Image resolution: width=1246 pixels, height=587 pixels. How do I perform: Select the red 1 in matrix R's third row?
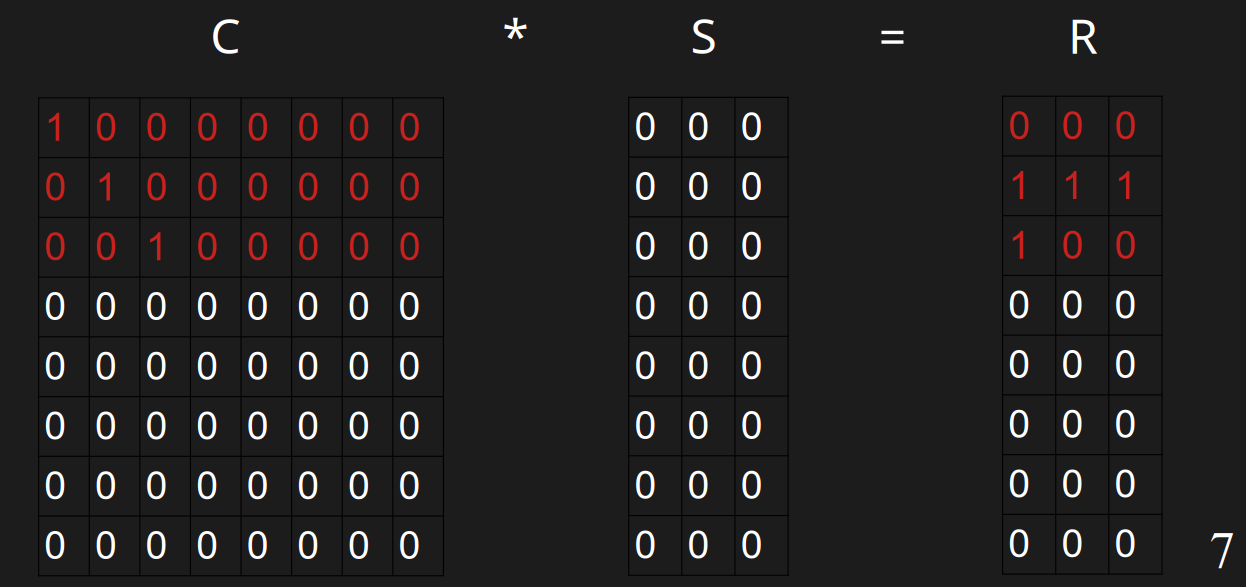coord(1019,246)
